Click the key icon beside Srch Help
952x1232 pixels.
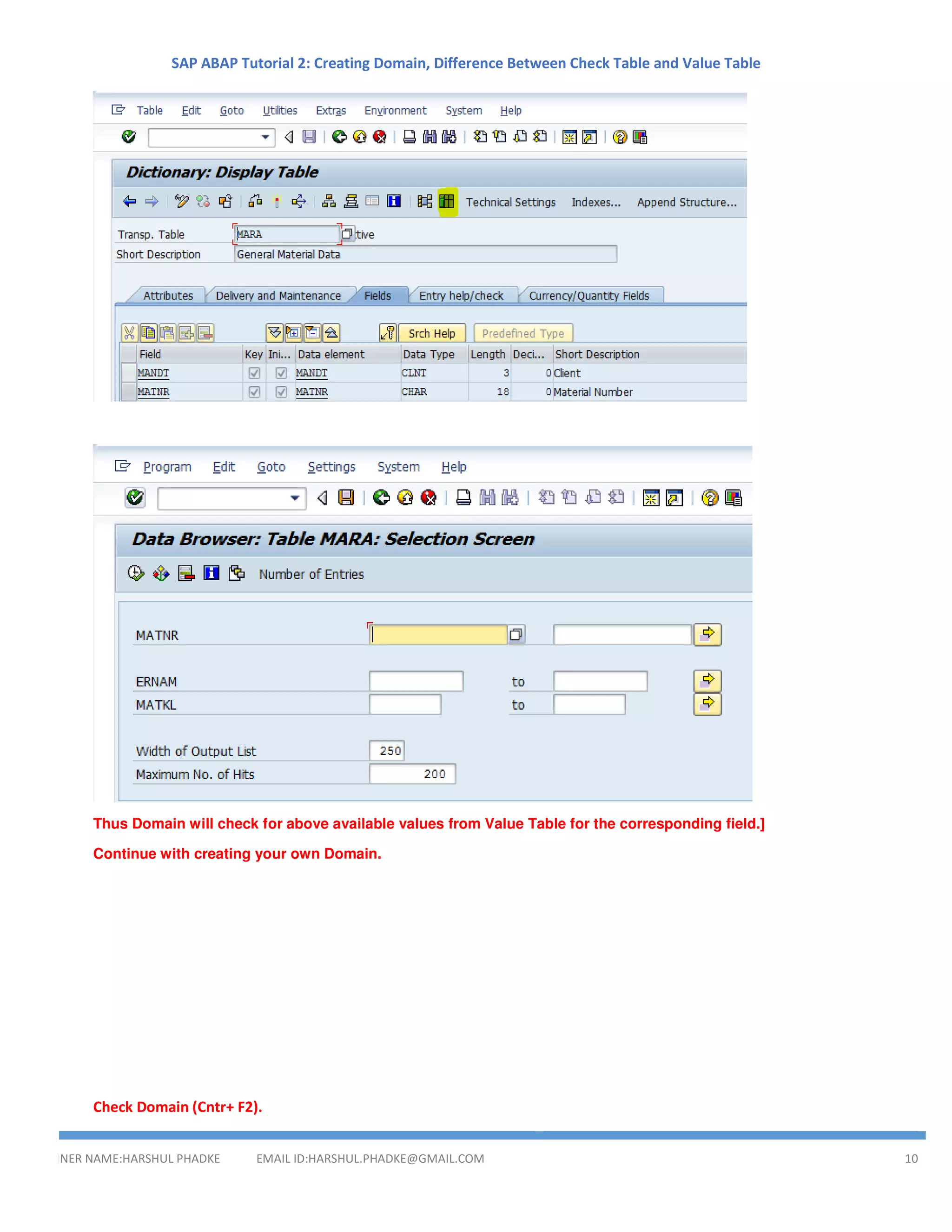click(x=388, y=333)
